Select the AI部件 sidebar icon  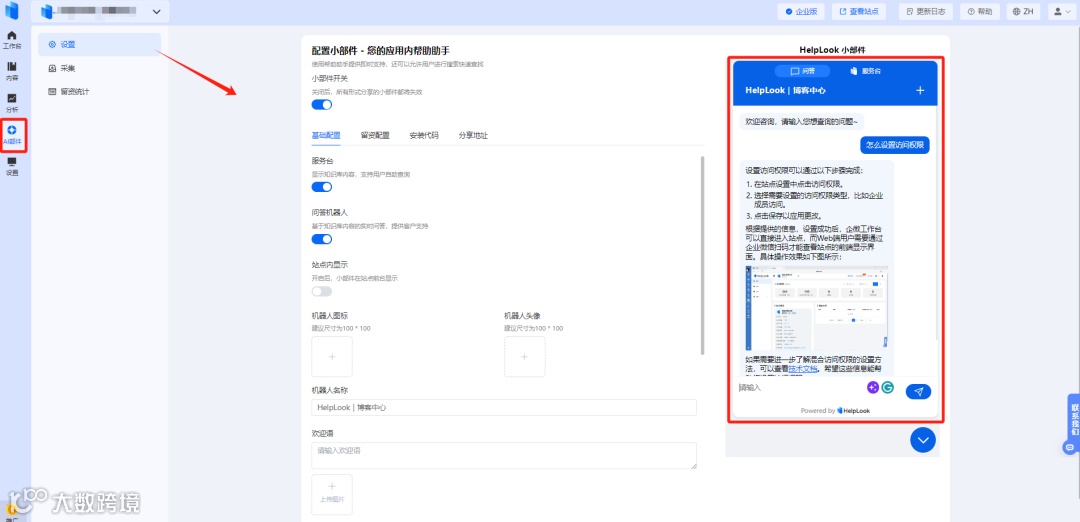(x=12, y=134)
